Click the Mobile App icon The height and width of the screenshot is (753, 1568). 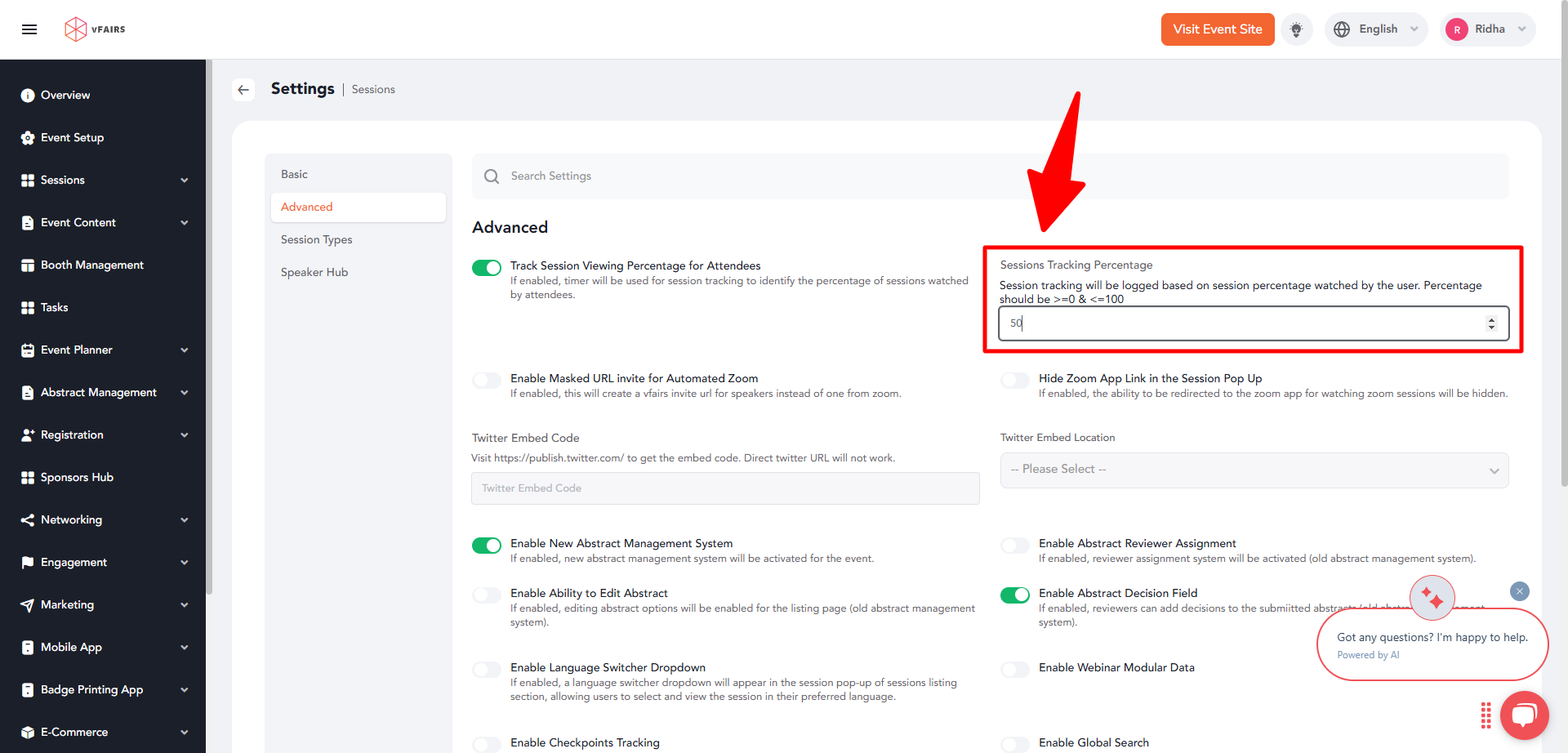(x=28, y=648)
